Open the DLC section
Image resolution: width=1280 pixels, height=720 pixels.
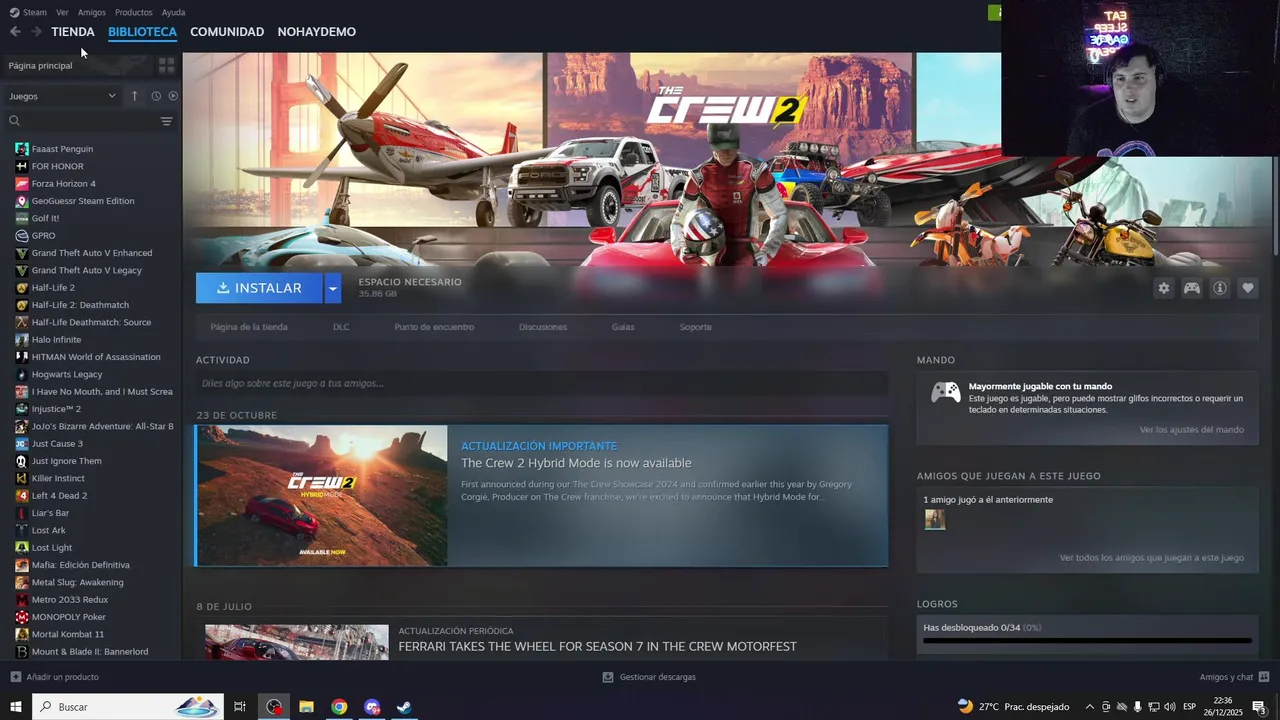pos(341,327)
